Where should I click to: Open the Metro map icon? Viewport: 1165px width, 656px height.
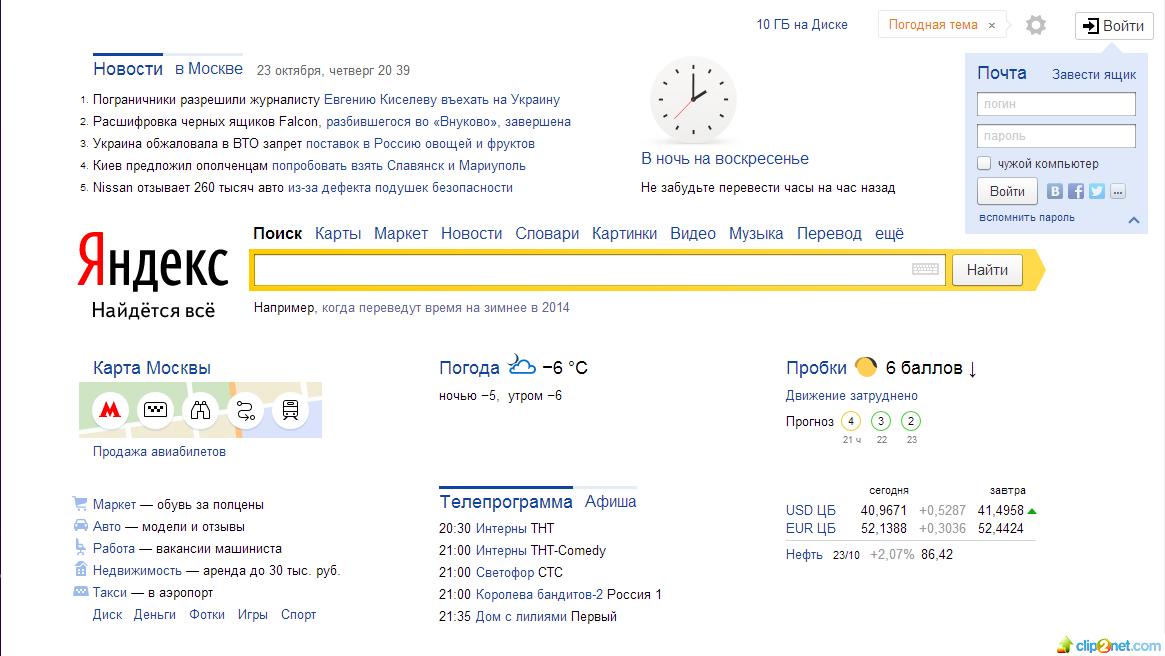click(109, 410)
